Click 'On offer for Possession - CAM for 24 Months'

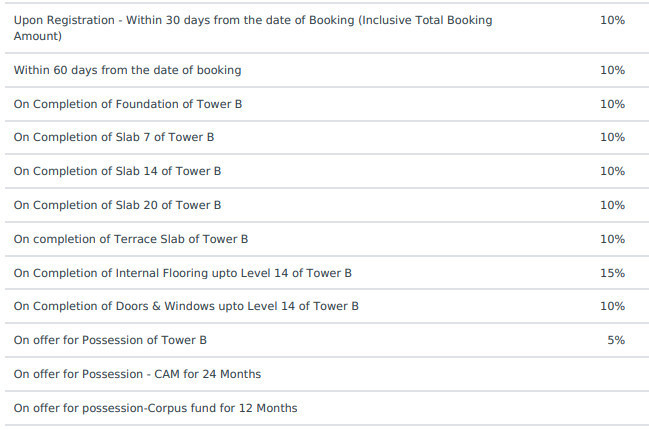click(x=137, y=374)
